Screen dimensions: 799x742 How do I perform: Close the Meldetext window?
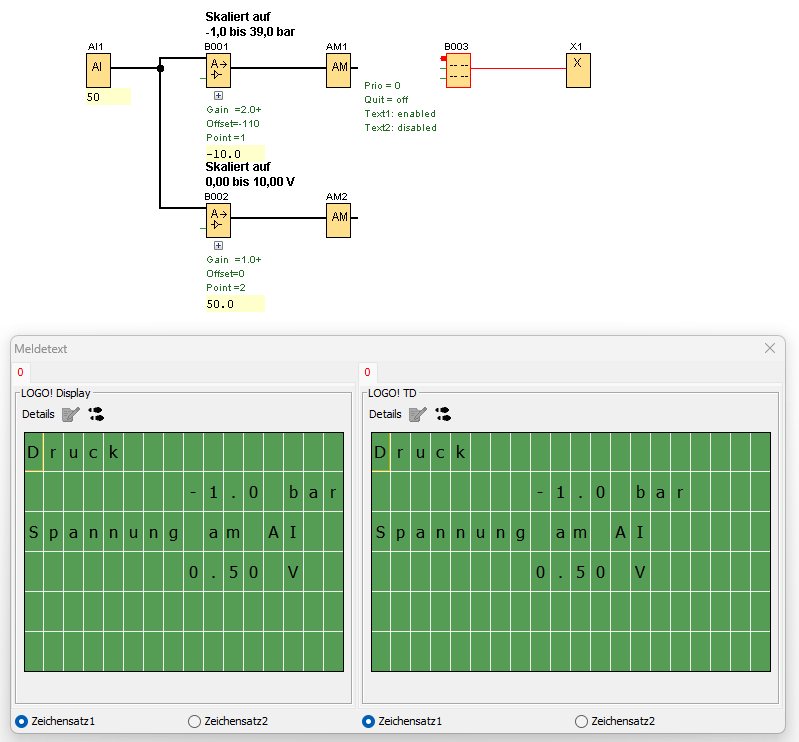coord(770,348)
